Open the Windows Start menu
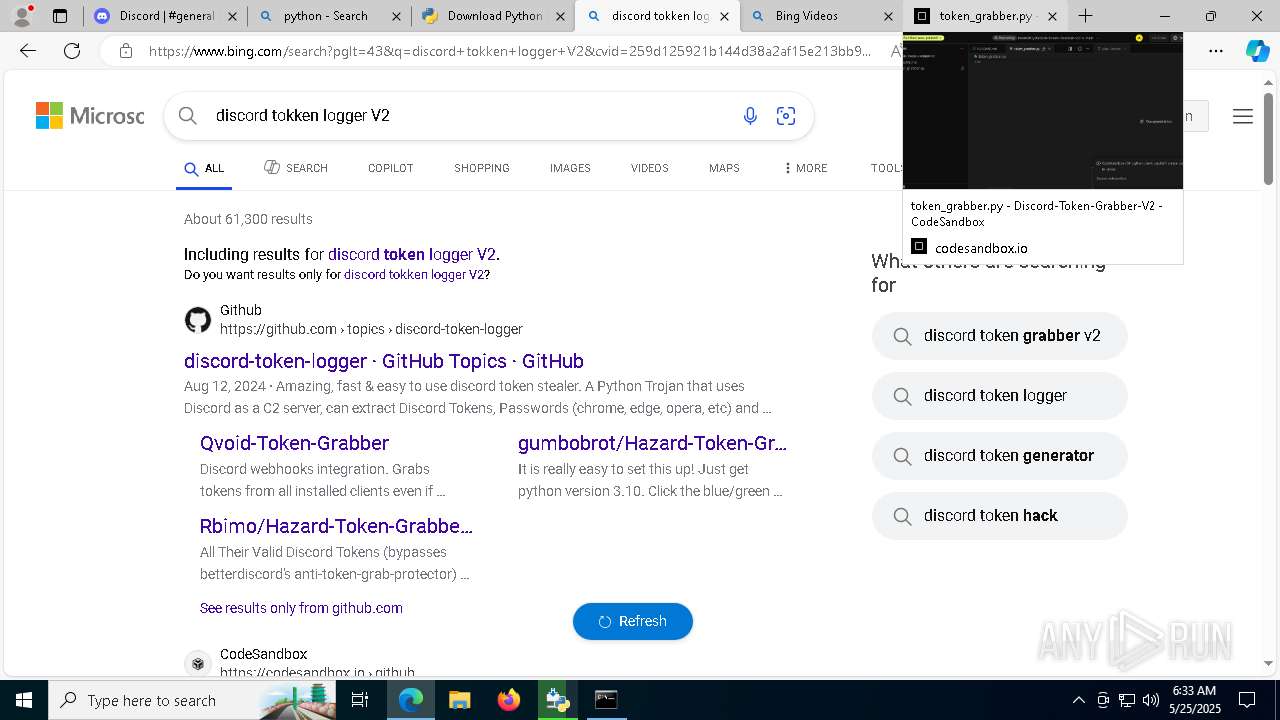 click(23, 700)
